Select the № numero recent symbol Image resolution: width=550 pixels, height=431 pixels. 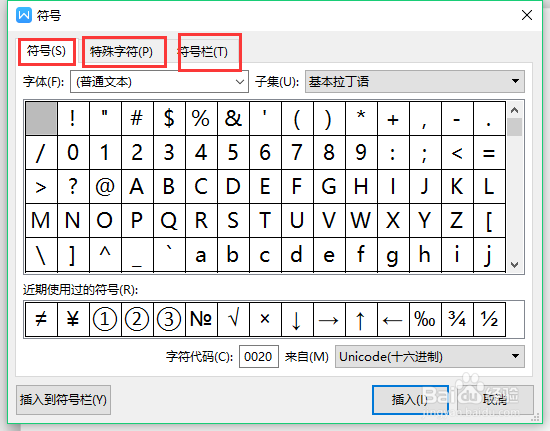201,319
